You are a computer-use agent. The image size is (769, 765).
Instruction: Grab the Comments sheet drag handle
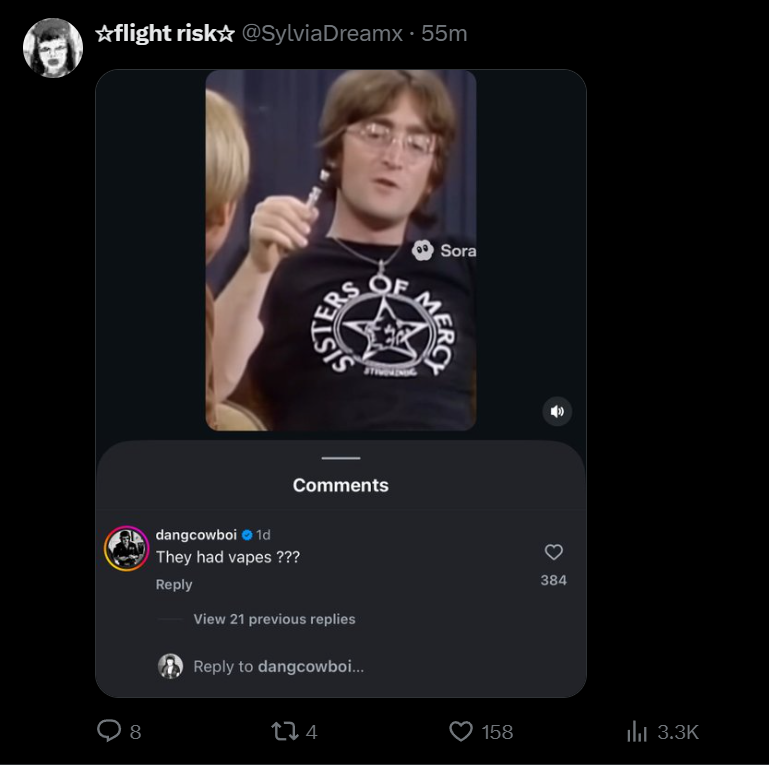tap(341, 458)
